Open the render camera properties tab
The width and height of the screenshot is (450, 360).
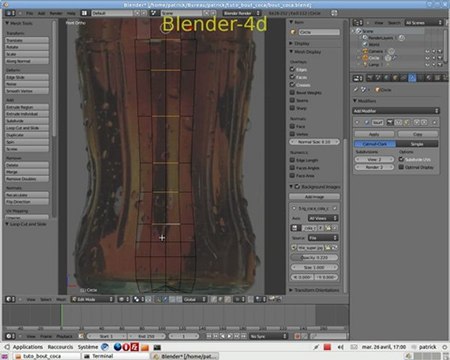369,78
